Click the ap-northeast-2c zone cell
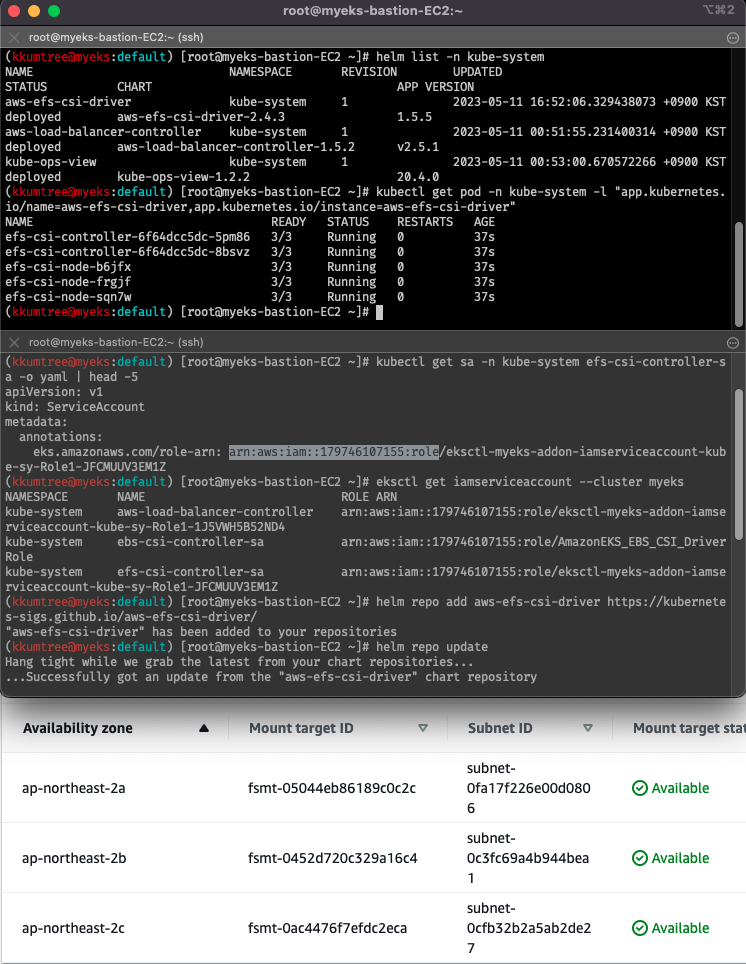This screenshot has width=746, height=964. [x=73, y=928]
